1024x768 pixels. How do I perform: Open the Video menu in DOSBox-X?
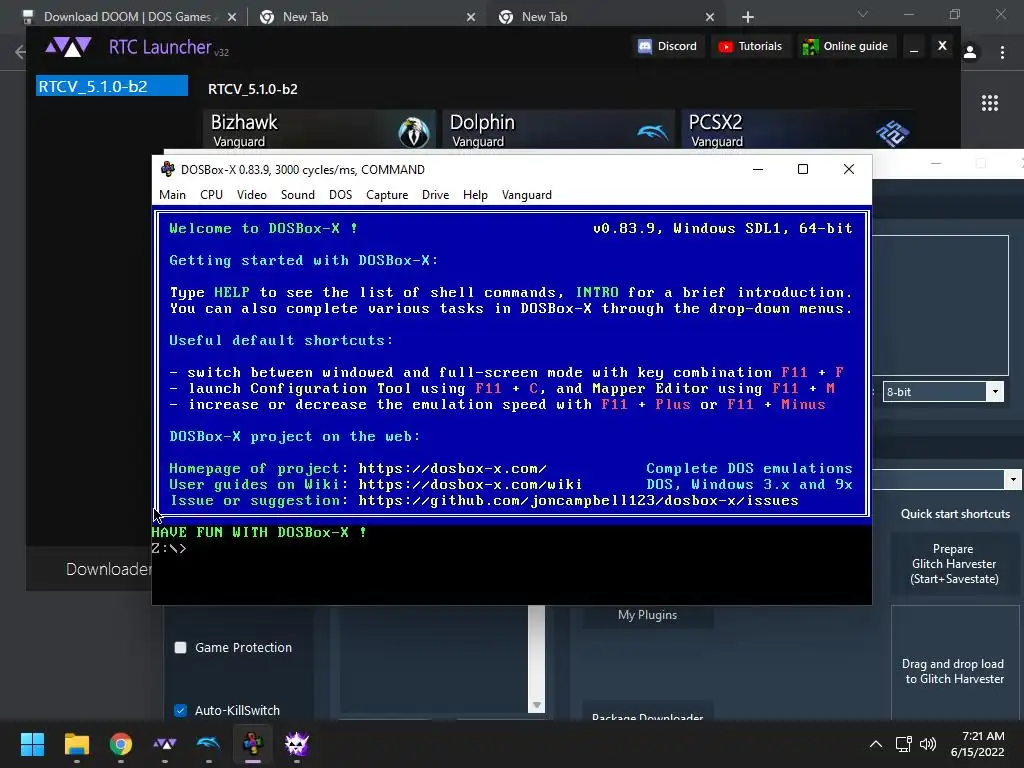coord(251,195)
